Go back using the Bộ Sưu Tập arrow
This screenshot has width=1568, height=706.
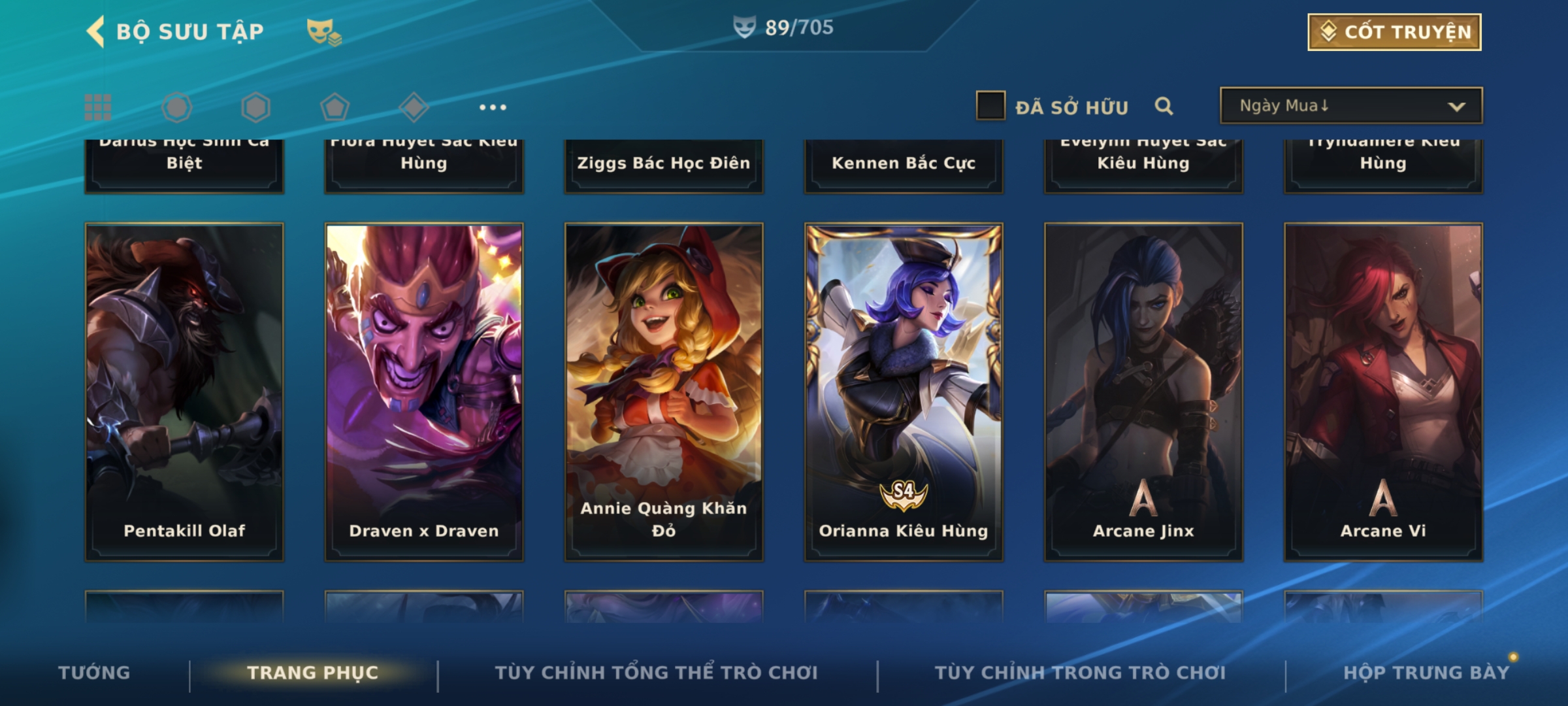(95, 31)
